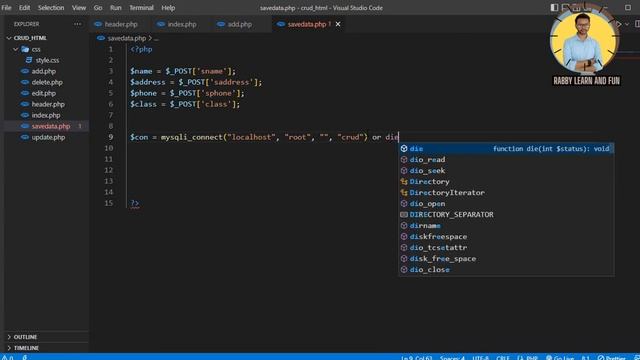This screenshot has width=640, height=360.
Task: Open the Selection menu
Action: pyautogui.click(x=51, y=8)
